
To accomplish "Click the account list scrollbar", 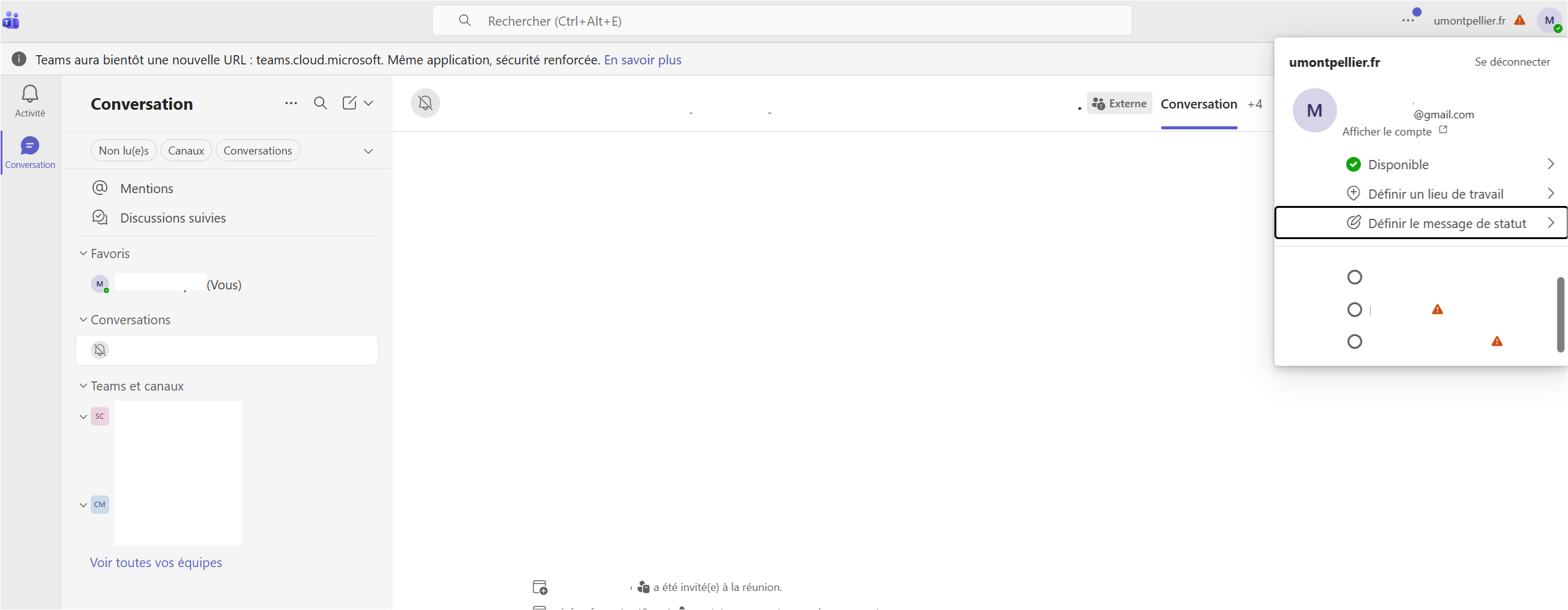I will pyautogui.click(x=1560, y=315).
